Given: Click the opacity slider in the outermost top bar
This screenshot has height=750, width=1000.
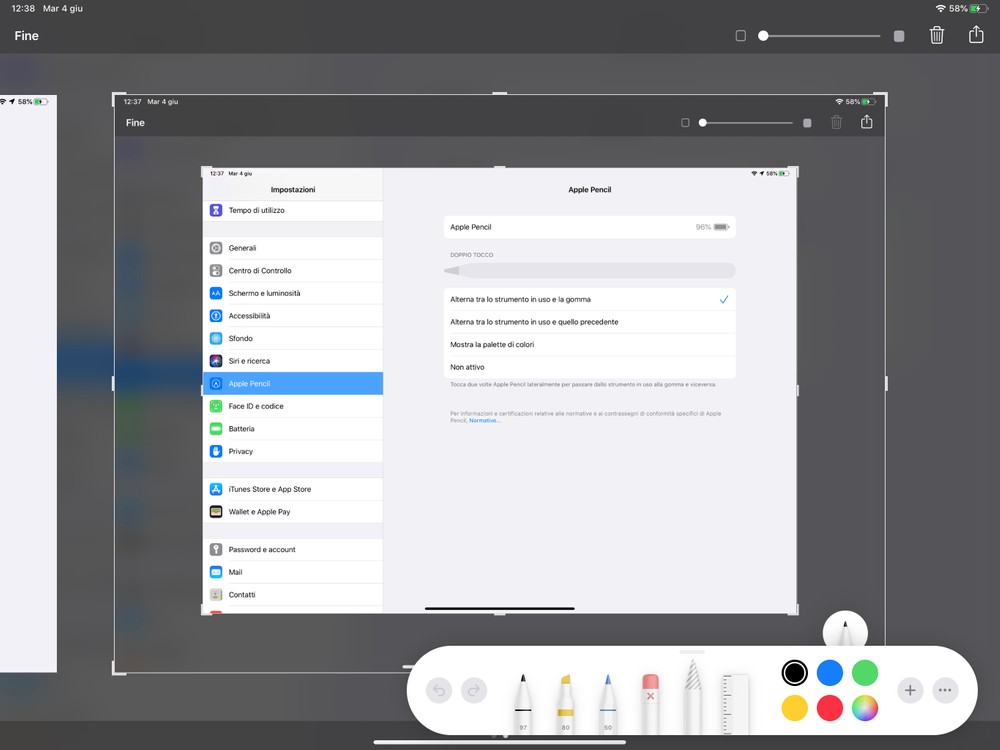Looking at the screenshot, I should 820,36.
